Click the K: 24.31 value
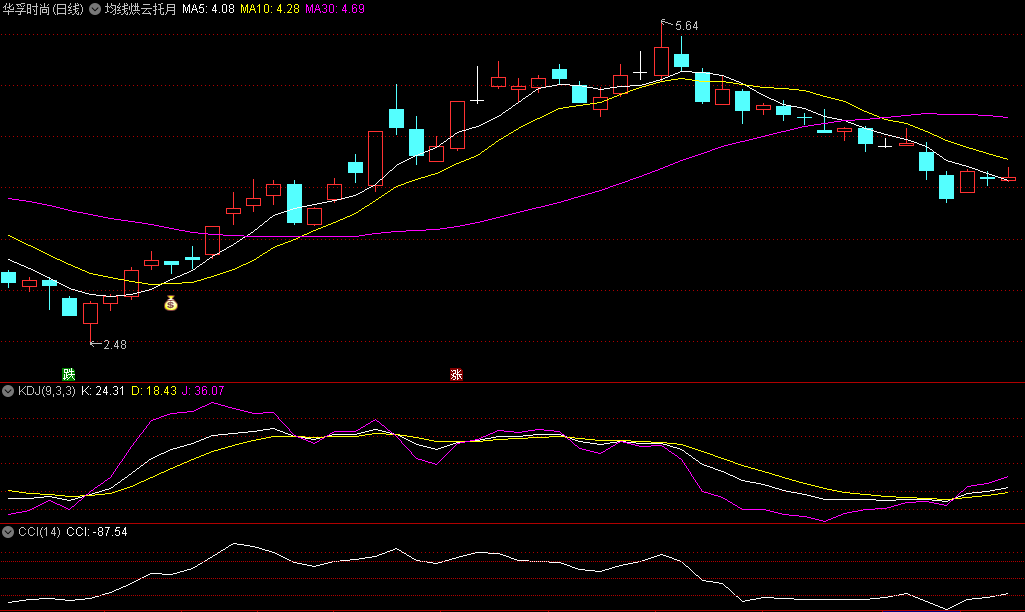The image size is (1025, 612). point(103,391)
